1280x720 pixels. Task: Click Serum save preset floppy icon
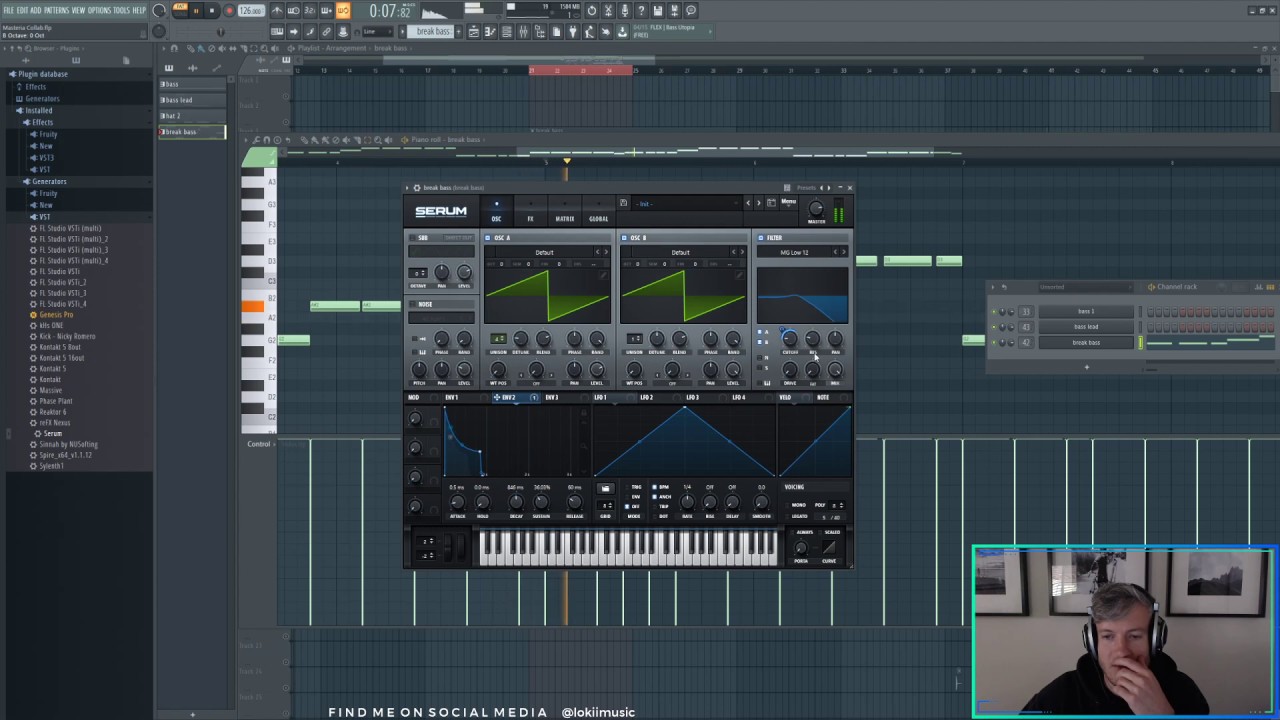623,203
